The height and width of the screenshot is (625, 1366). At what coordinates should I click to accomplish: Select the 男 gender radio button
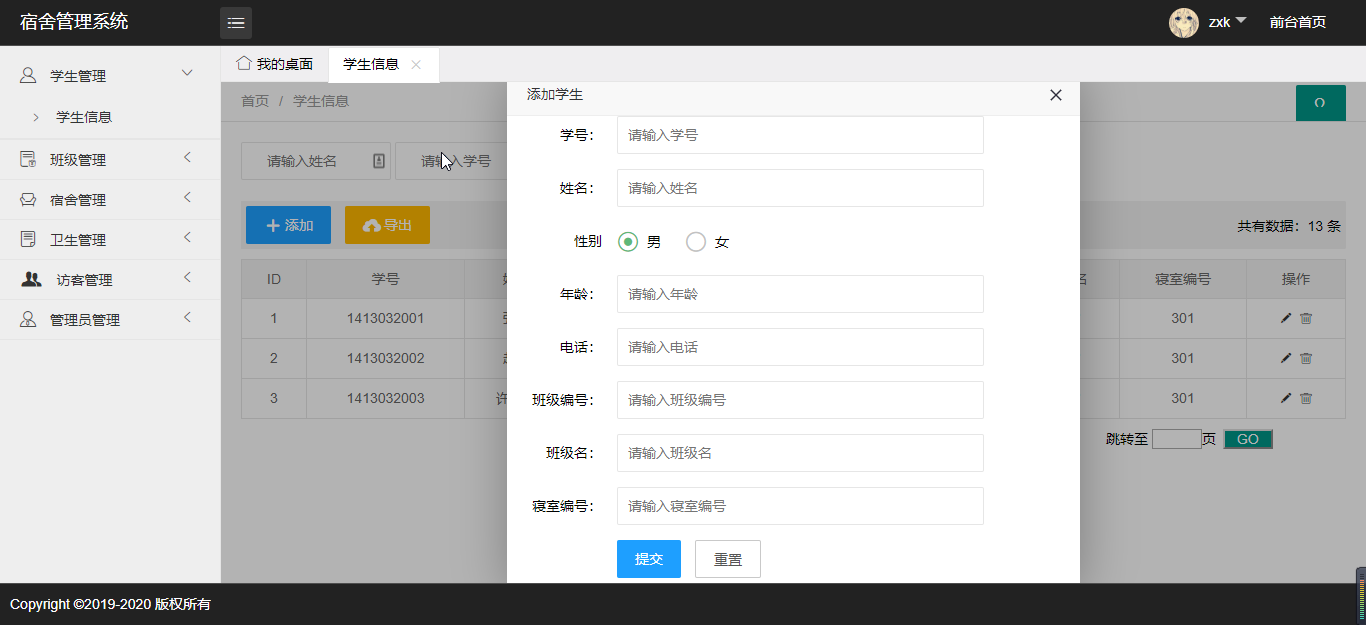(627, 241)
